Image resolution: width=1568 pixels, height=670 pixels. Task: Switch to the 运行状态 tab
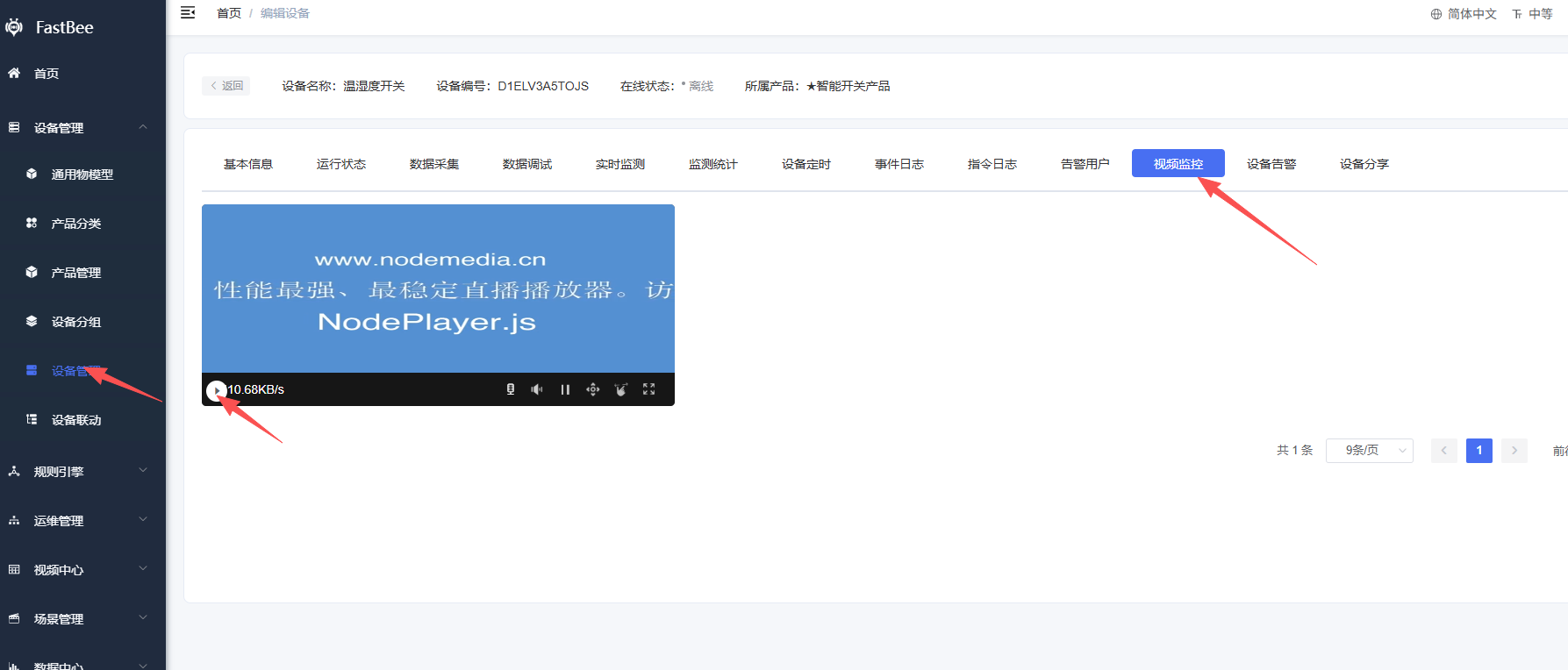pyautogui.click(x=341, y=164)
